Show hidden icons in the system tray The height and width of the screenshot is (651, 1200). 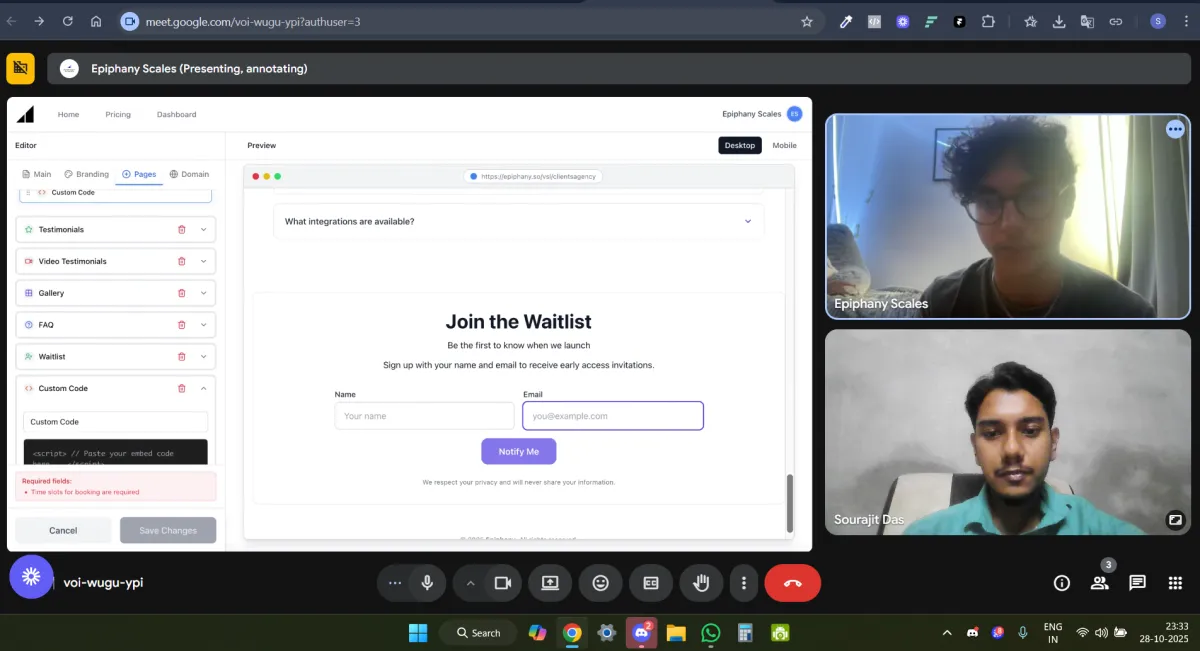pos(947,632)
